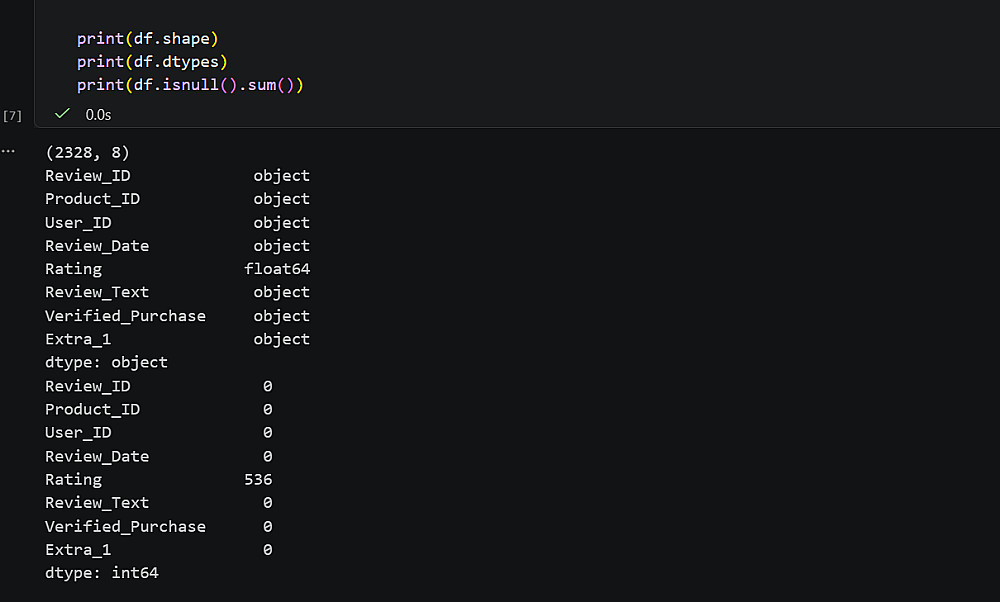The image size is (1000, 602).
Task: Place cursor in print(df.shape) code line
Action: [x=147, y=39]
